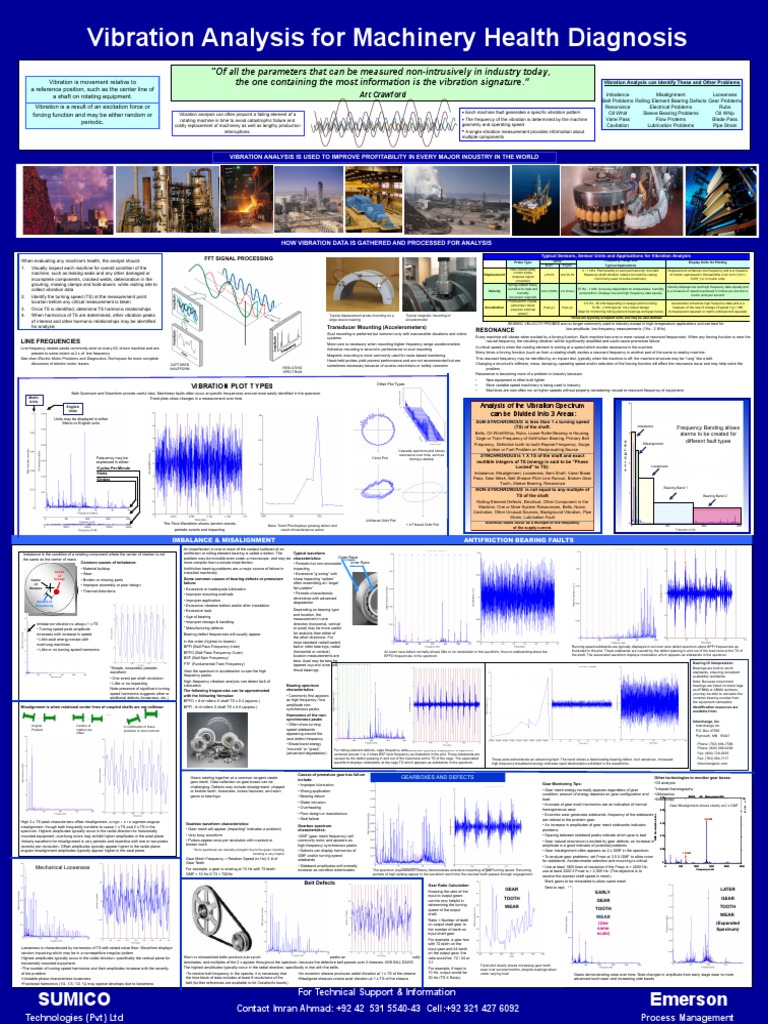Click the overlapping sine waves illustration
768x1024 pixels.
point(382,123)
